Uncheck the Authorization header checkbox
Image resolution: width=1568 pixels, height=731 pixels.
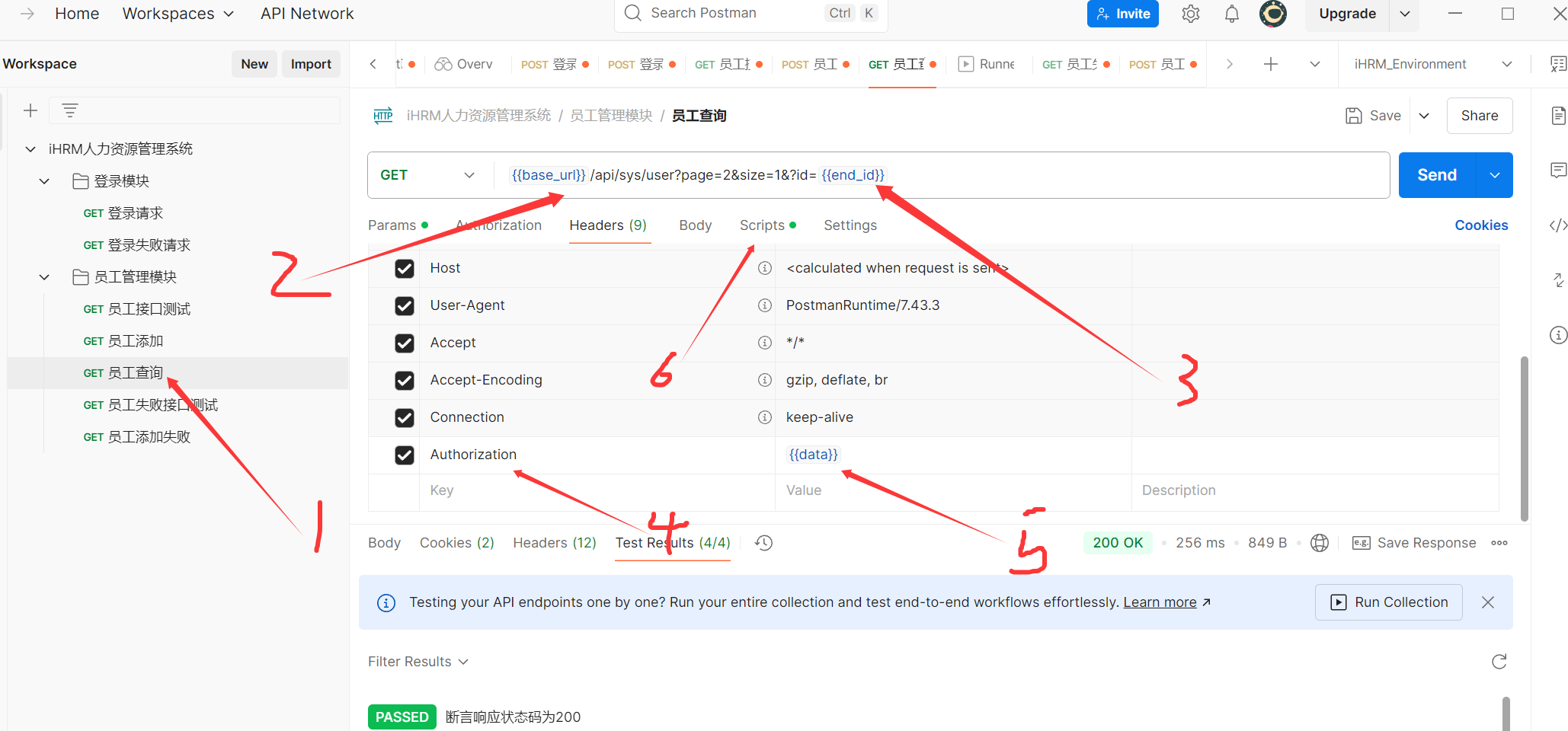coord(405,455)
